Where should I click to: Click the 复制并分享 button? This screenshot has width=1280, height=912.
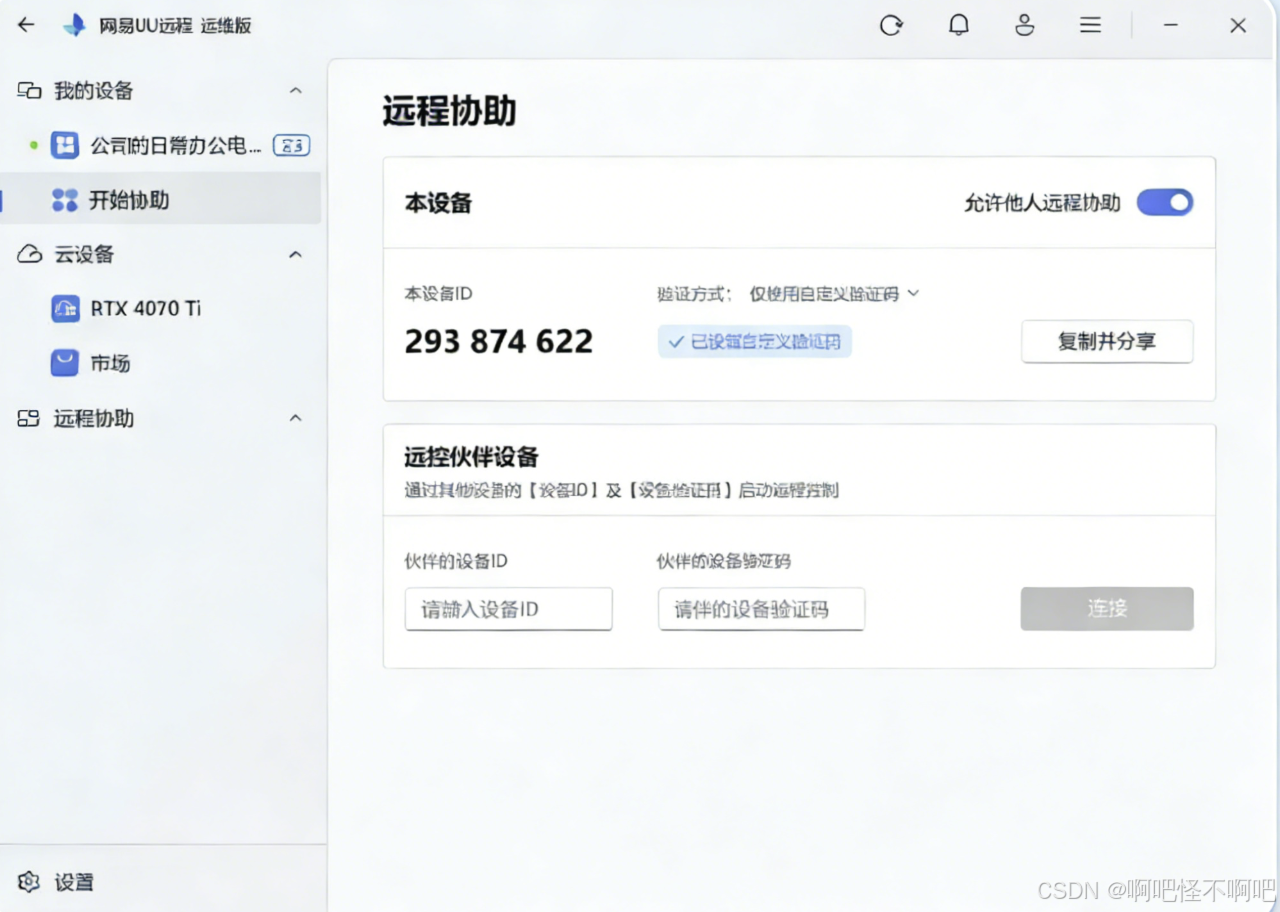pos(1107,341)
